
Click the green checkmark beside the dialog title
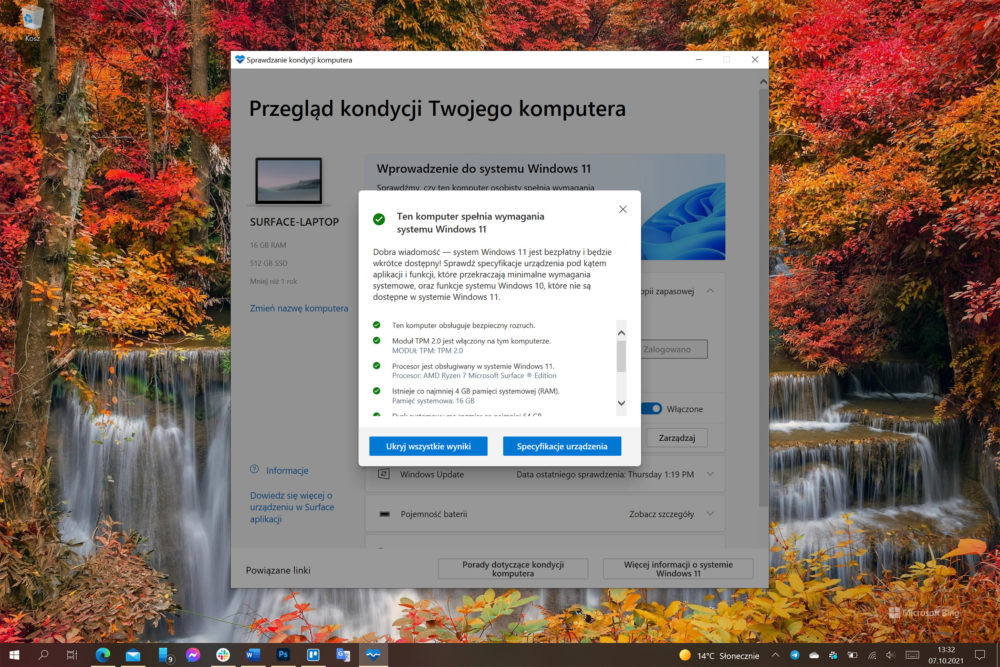click(379, 219)
